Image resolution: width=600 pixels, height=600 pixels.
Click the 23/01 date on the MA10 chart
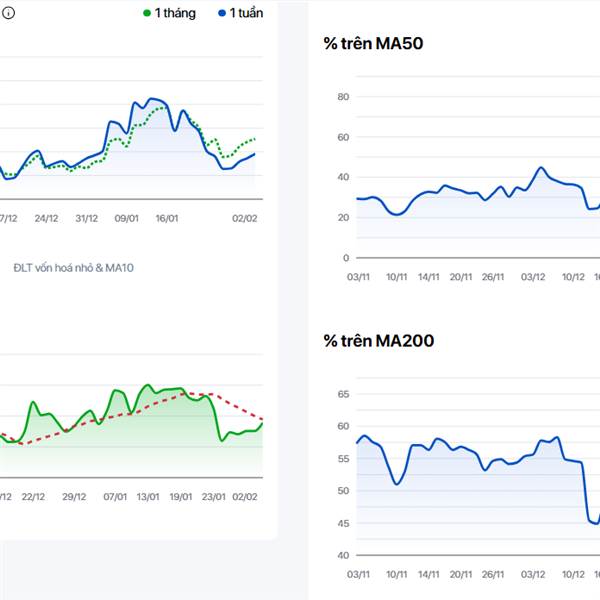(213, 496)
